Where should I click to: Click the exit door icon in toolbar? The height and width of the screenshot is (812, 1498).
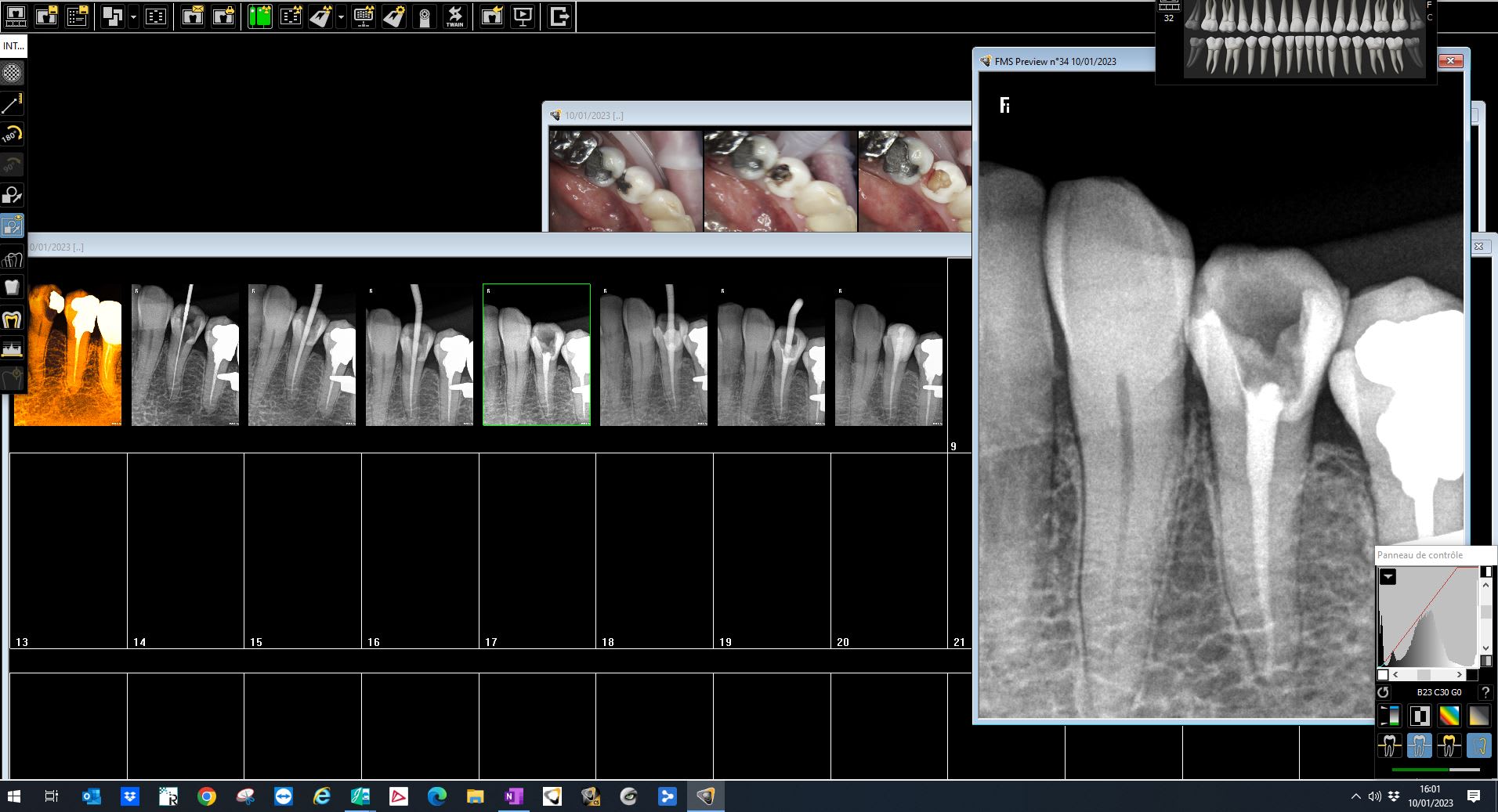pyautogui.click(x=559, y=16)
